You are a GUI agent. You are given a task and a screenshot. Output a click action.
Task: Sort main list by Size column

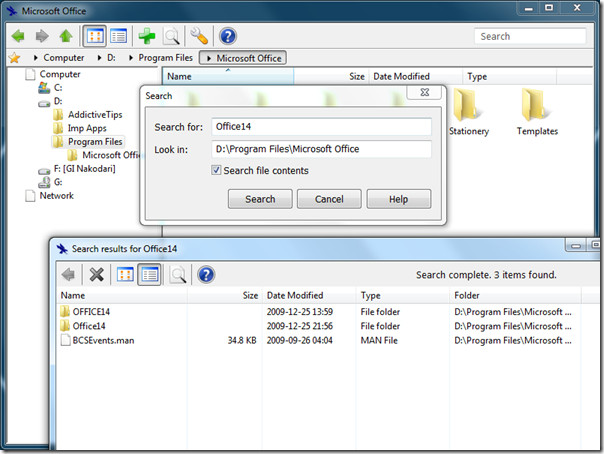tap(331, 77)
